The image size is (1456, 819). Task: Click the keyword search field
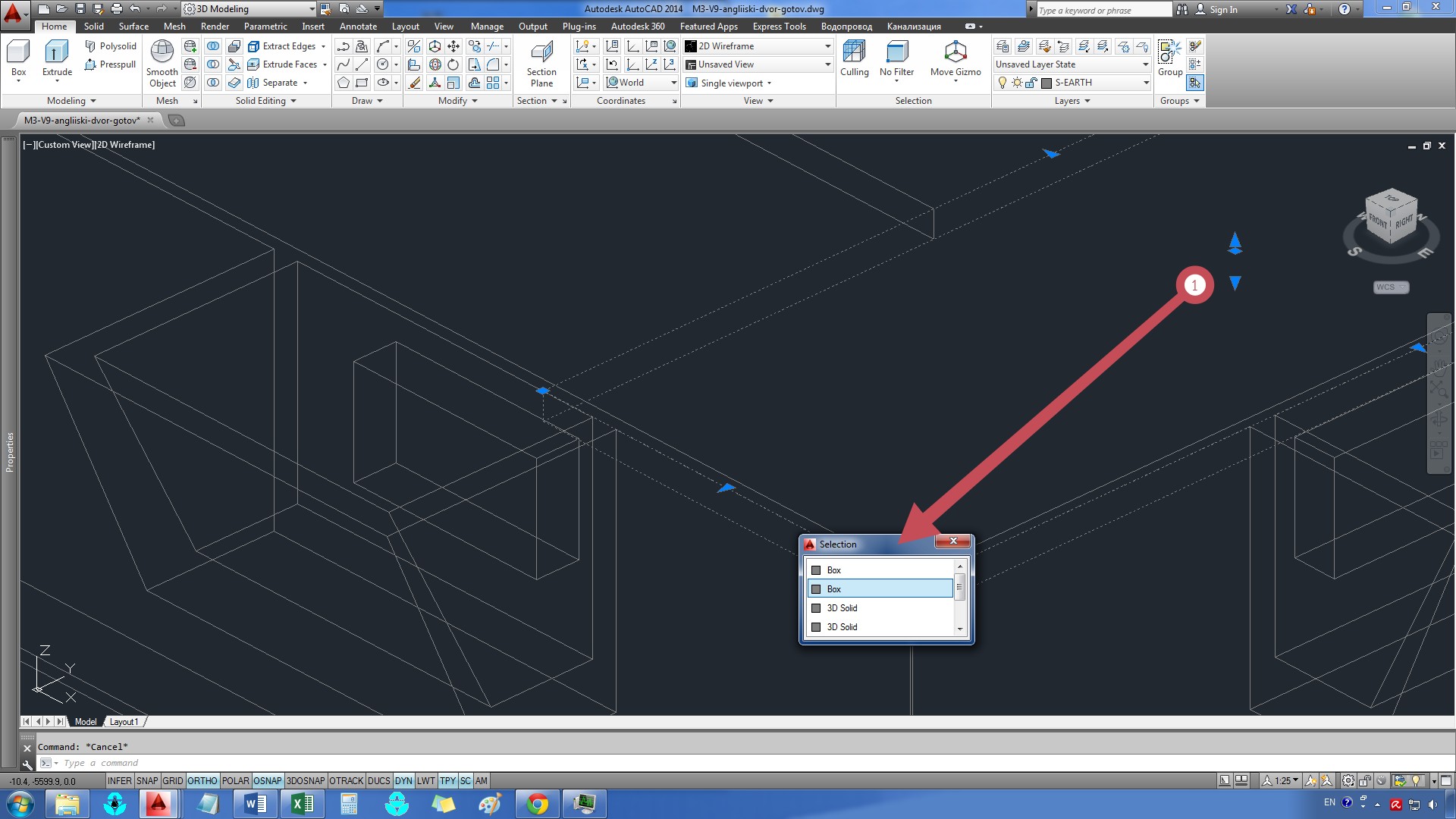(1103, 10)
